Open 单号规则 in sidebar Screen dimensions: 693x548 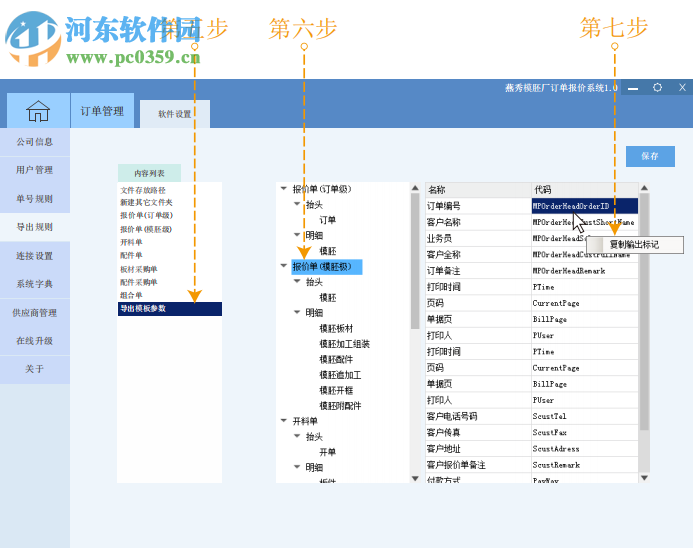pos(35,199)
